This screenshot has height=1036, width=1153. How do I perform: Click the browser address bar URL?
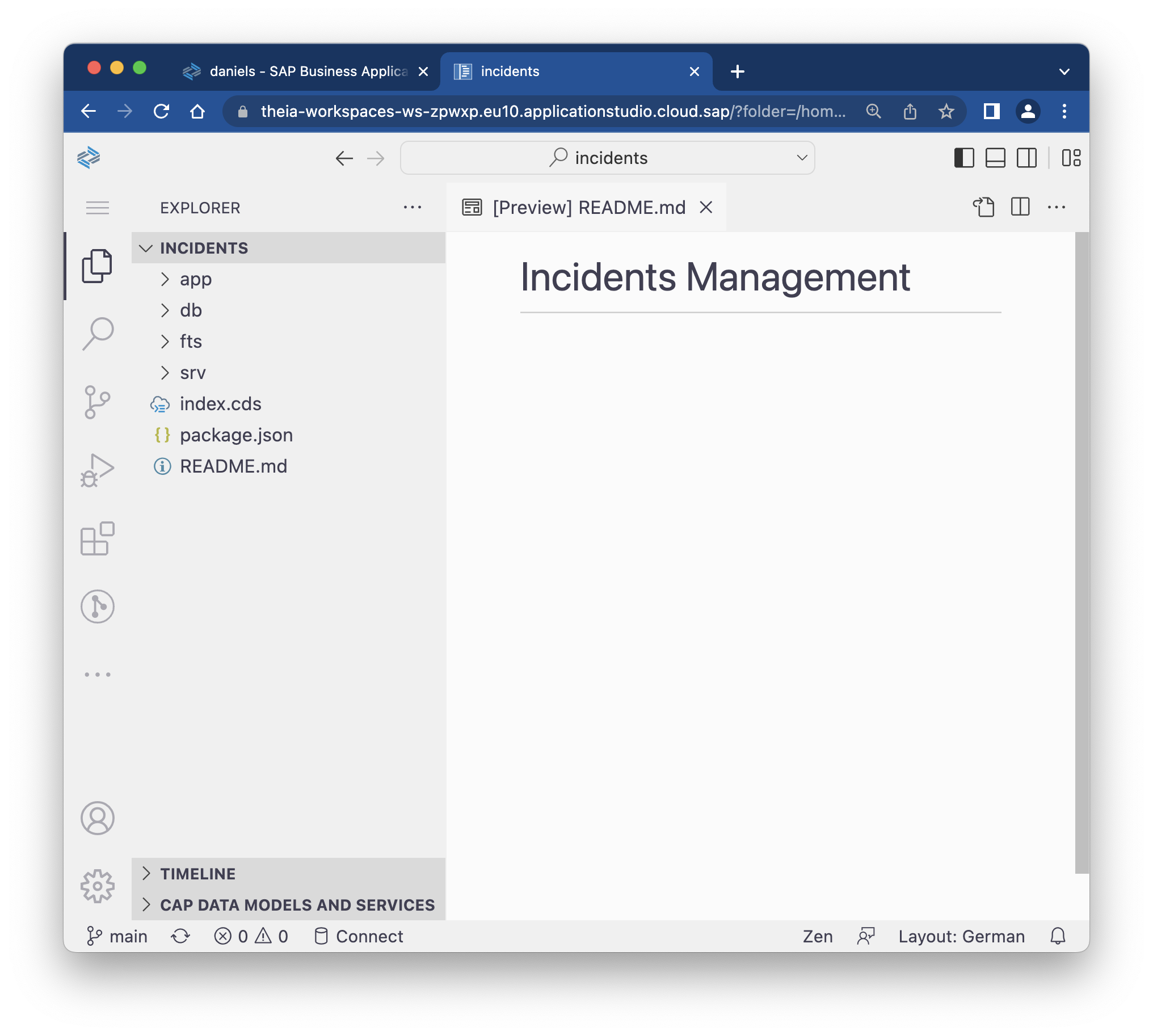(553, 112)
